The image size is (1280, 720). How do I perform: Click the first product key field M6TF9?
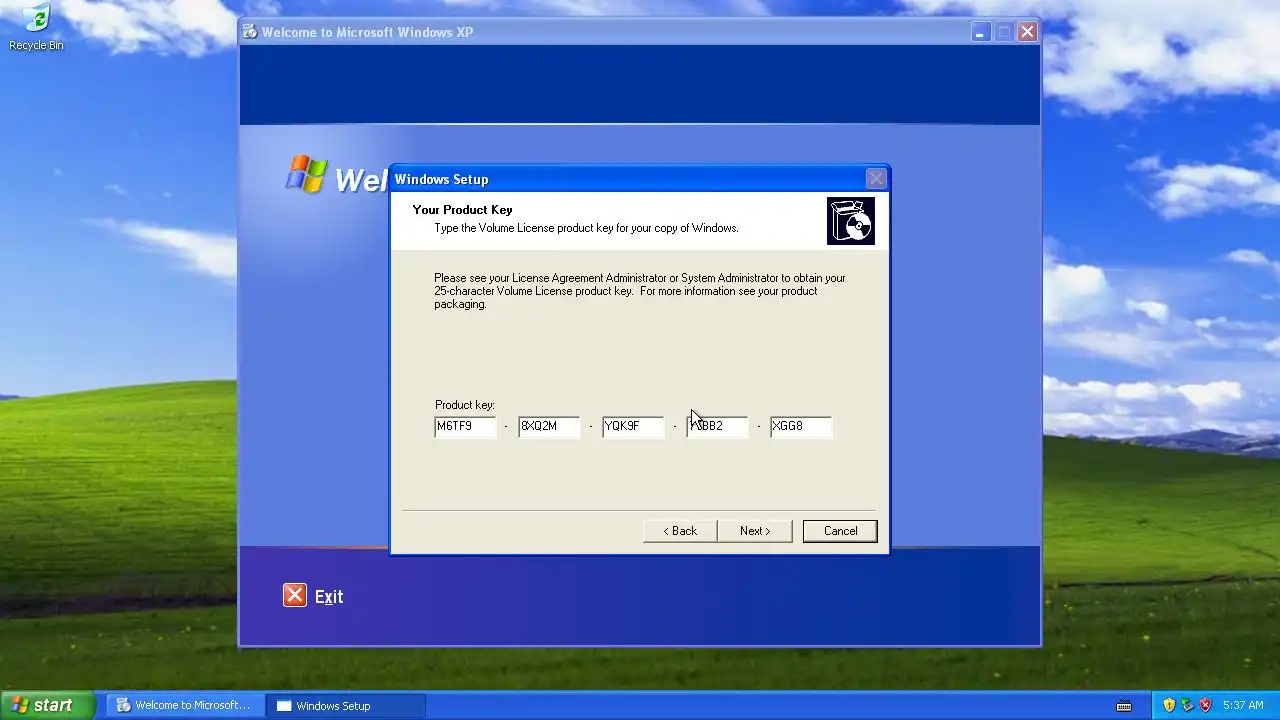[x=465, y=426]
